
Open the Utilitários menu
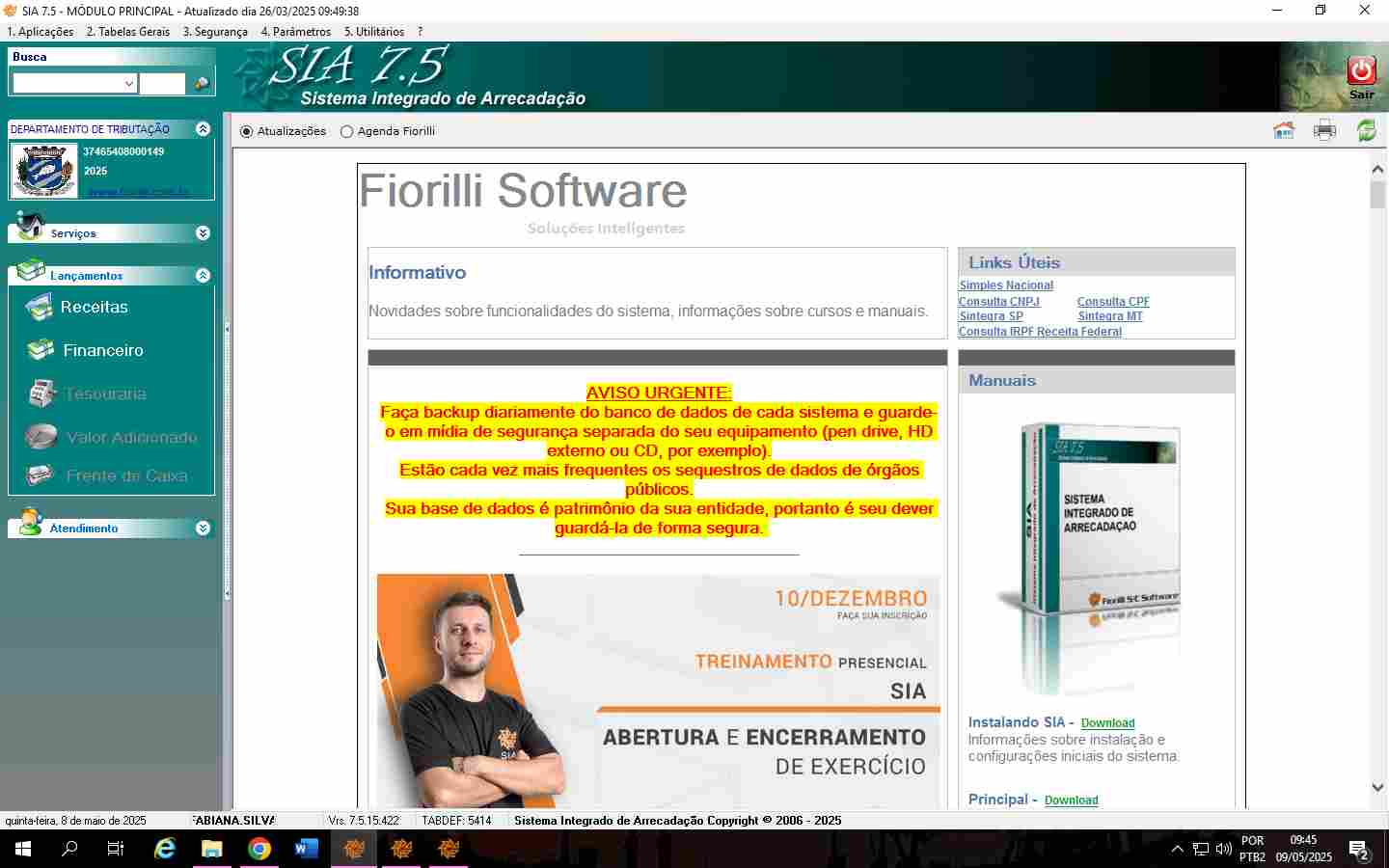pos(373,32)
